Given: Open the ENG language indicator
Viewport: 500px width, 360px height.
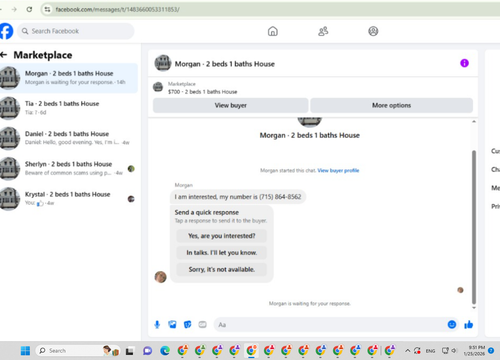Looking at the screenshot, I should [430, 351].
